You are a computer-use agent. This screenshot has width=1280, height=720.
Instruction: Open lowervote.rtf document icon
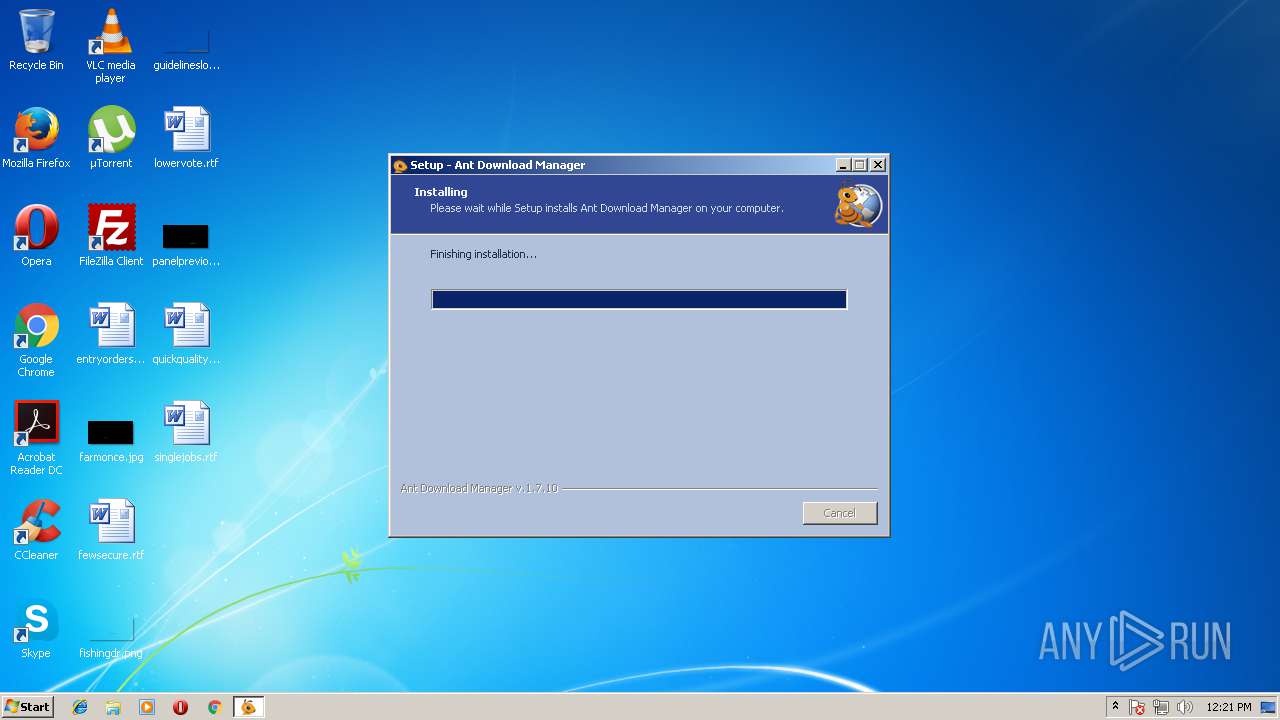(186, 138)
